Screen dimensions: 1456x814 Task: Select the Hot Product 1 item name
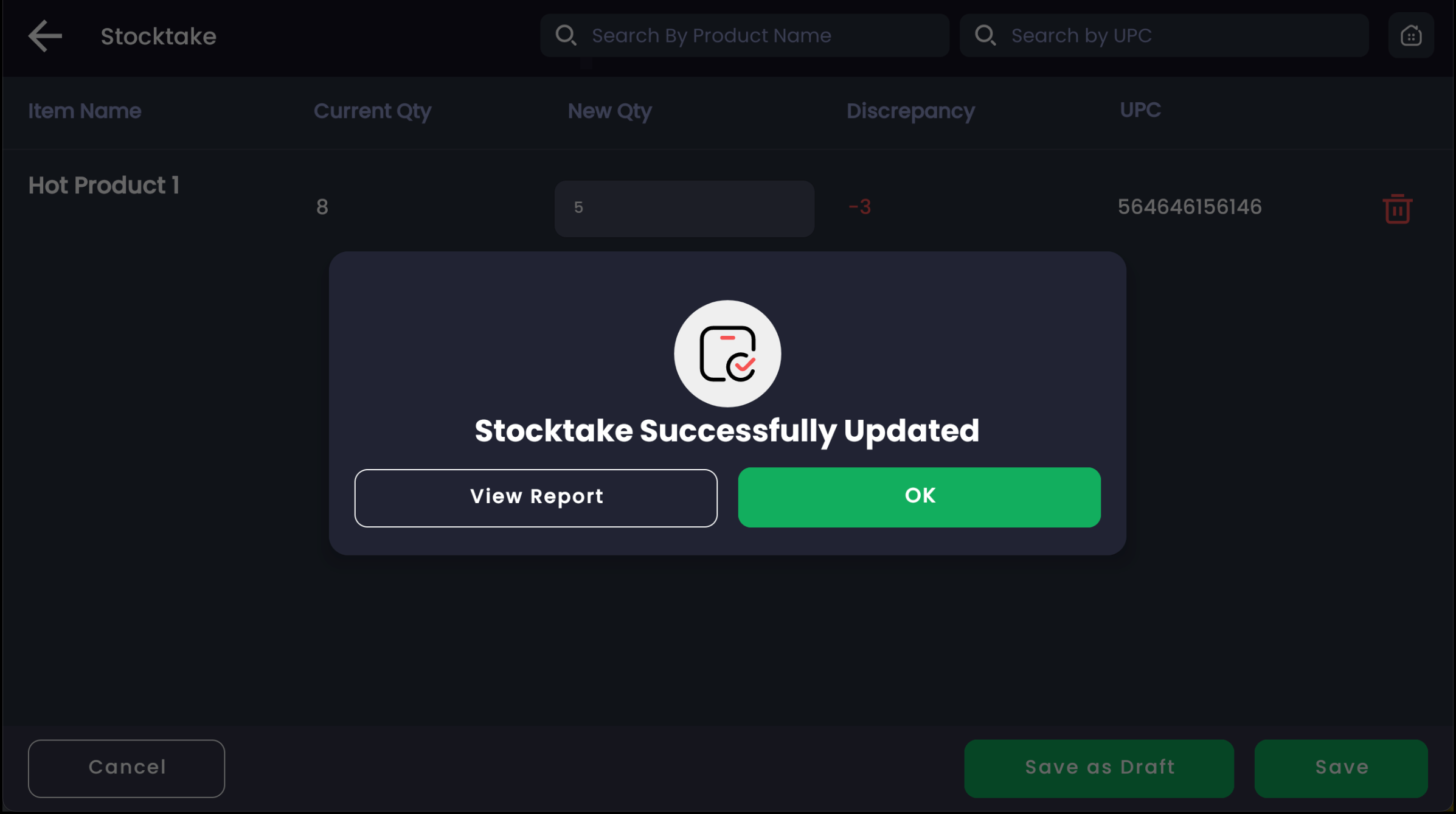point(104,186)
